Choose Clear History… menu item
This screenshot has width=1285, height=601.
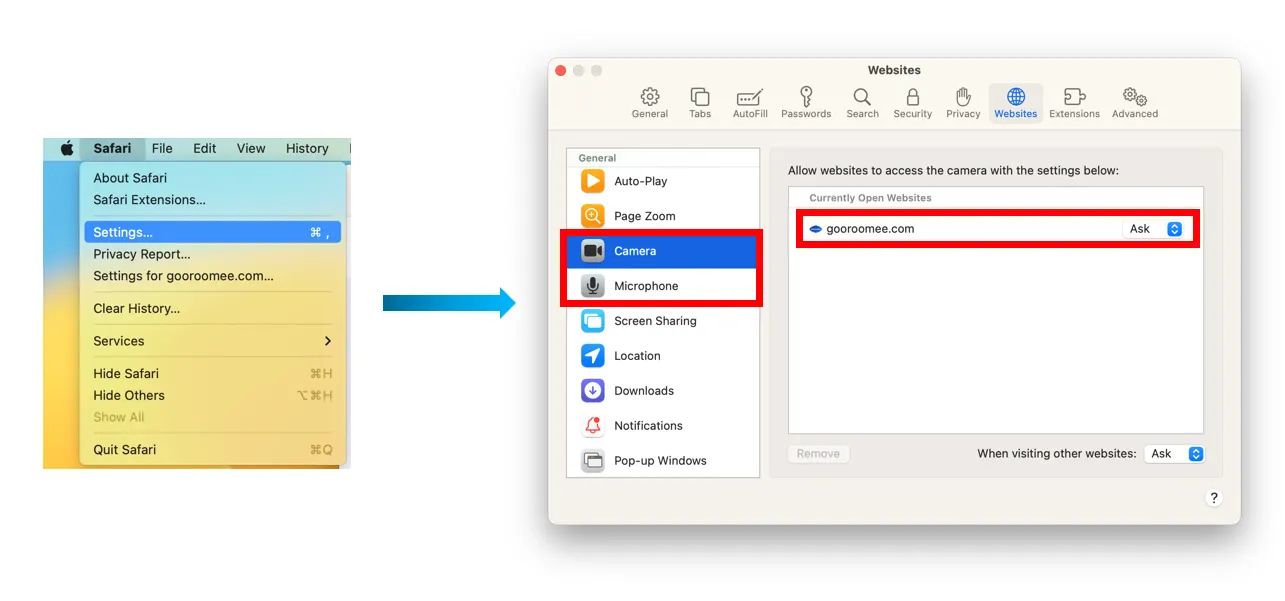click(x=213, y=308)
